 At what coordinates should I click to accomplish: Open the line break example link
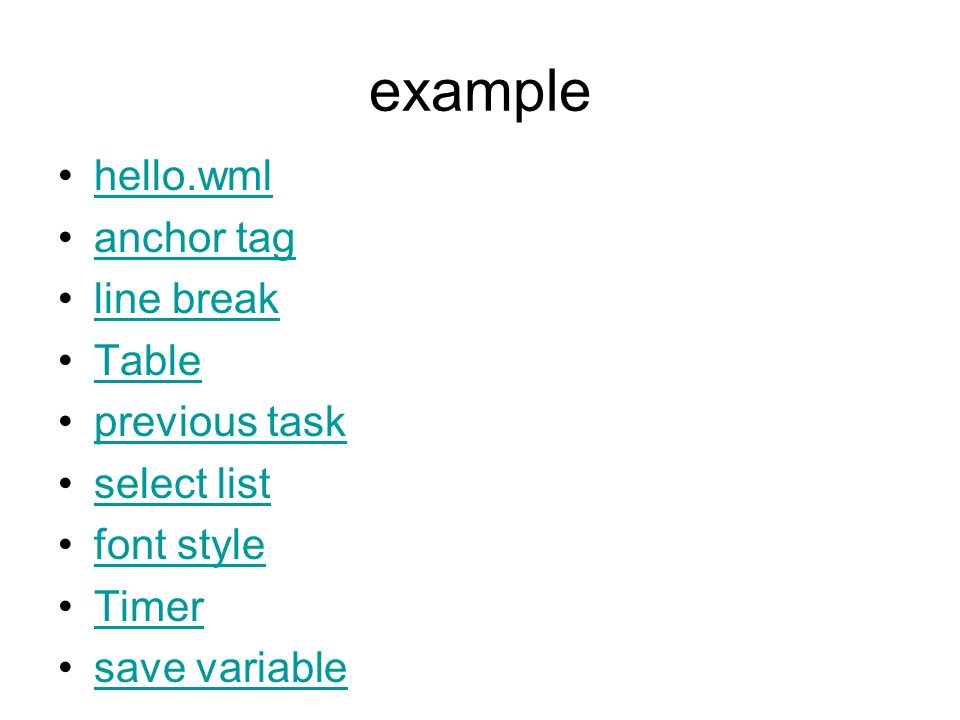tap(187, 299)
